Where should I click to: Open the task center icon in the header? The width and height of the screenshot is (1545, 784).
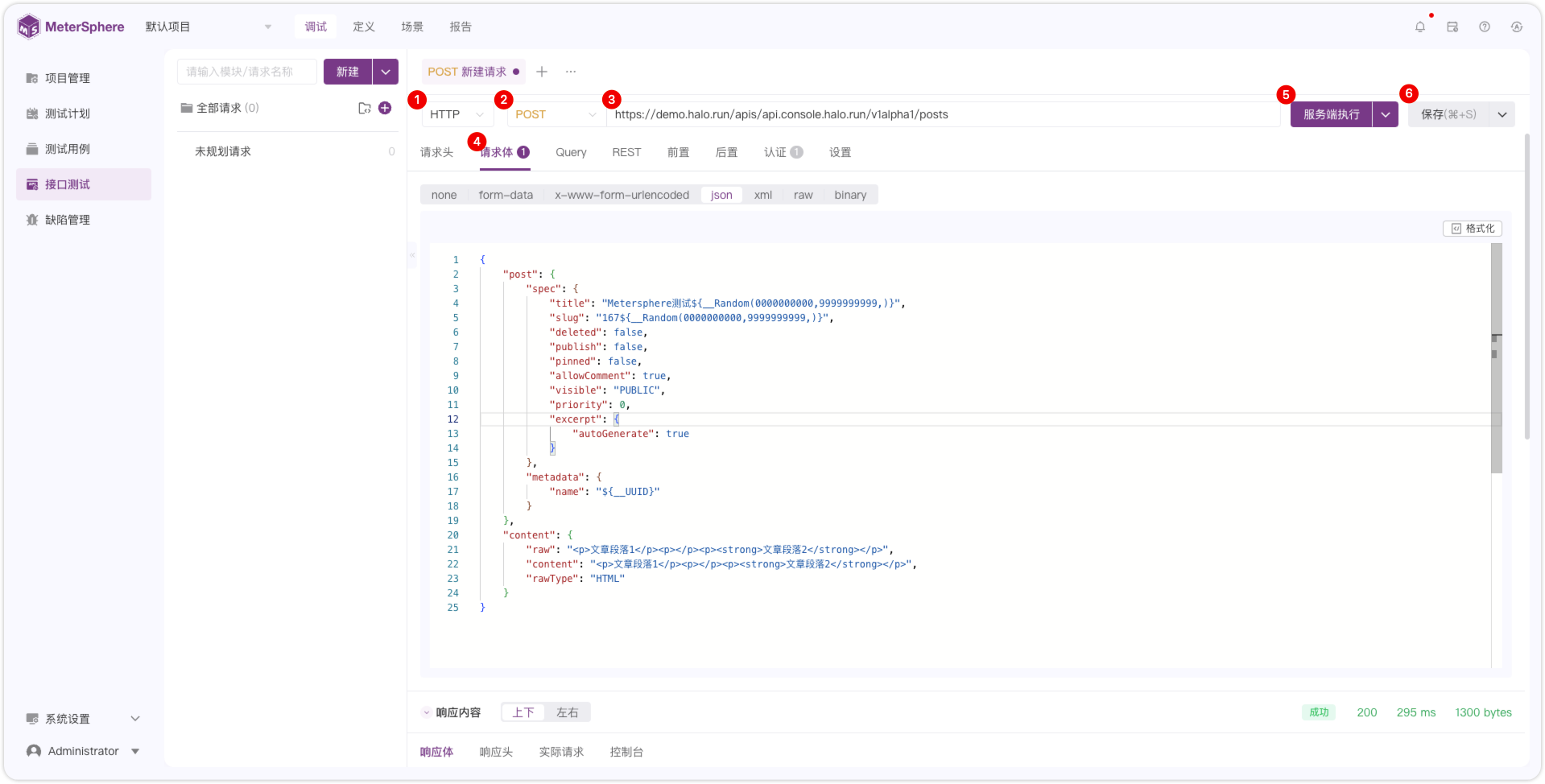tap(1452, 27)
